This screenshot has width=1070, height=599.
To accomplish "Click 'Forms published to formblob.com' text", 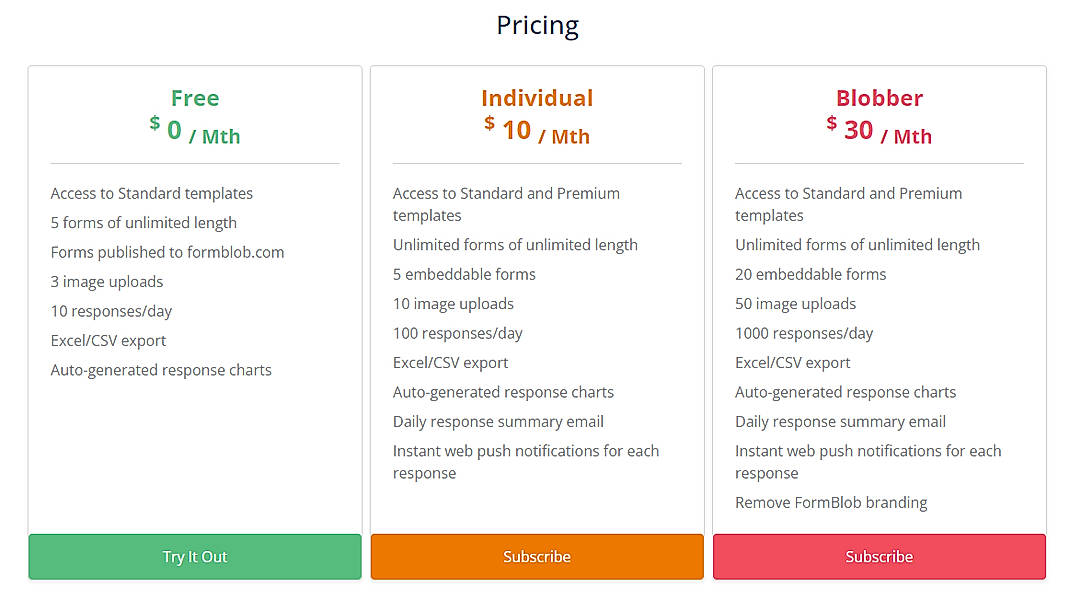I will 166,252.
